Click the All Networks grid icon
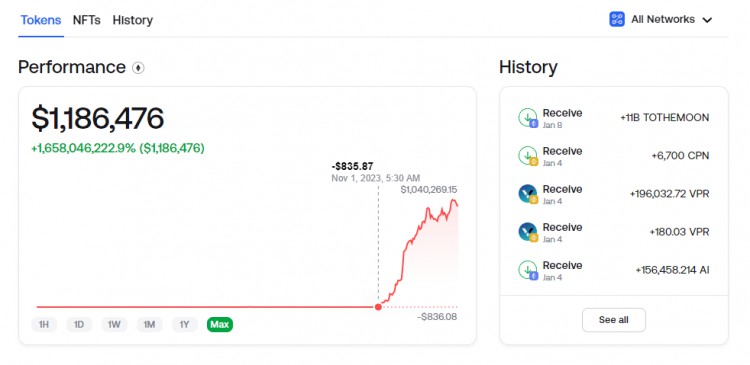This screenshot has width=750, height=365. tap(617, 20)
